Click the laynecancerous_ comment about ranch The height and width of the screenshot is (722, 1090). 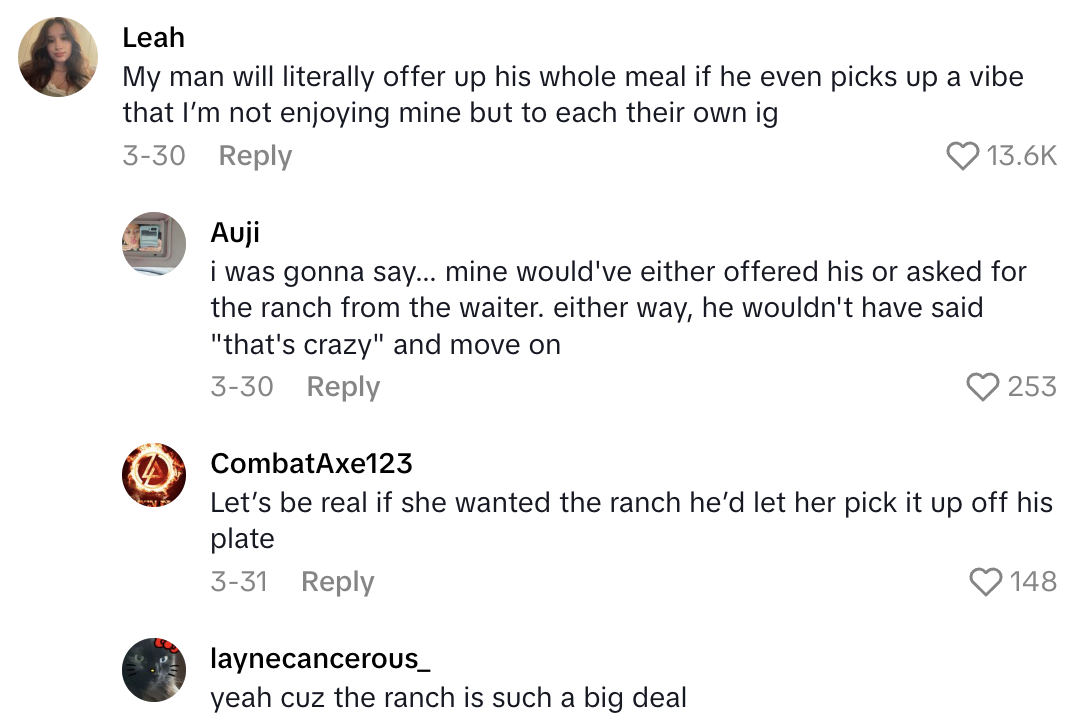click(x=448, y=698)
